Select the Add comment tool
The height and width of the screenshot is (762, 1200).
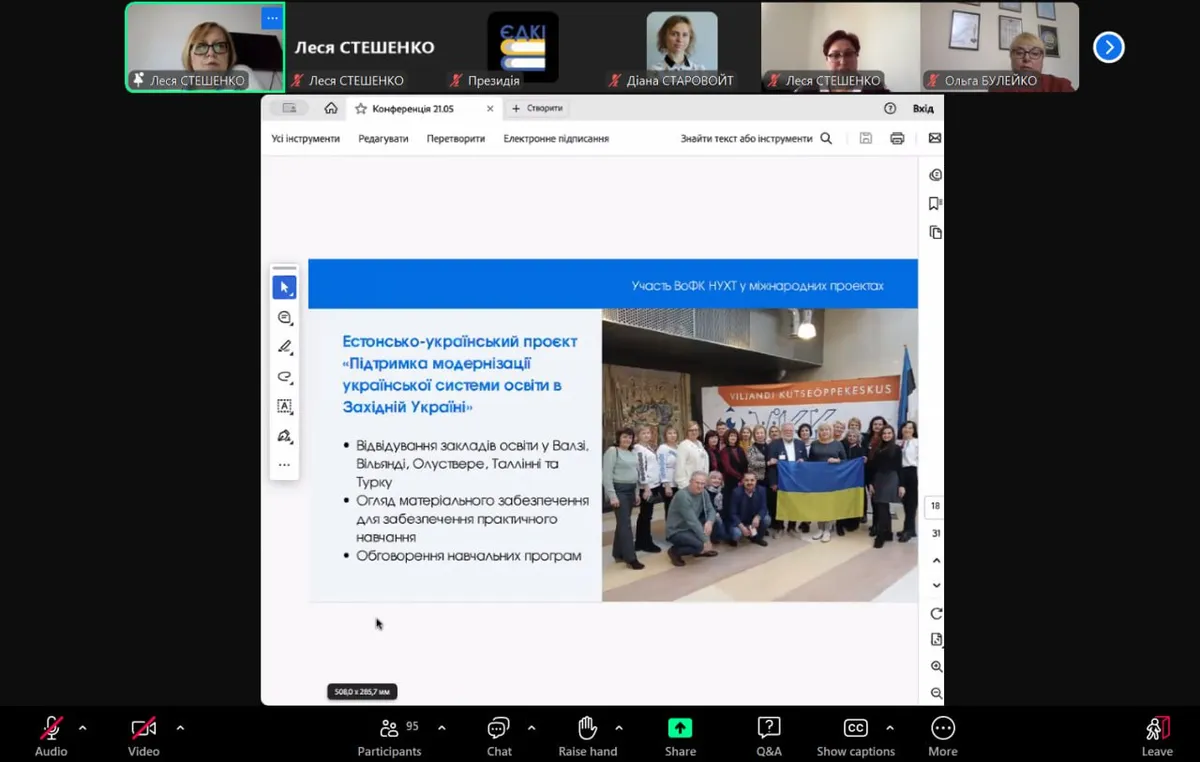tap(284, 317)
